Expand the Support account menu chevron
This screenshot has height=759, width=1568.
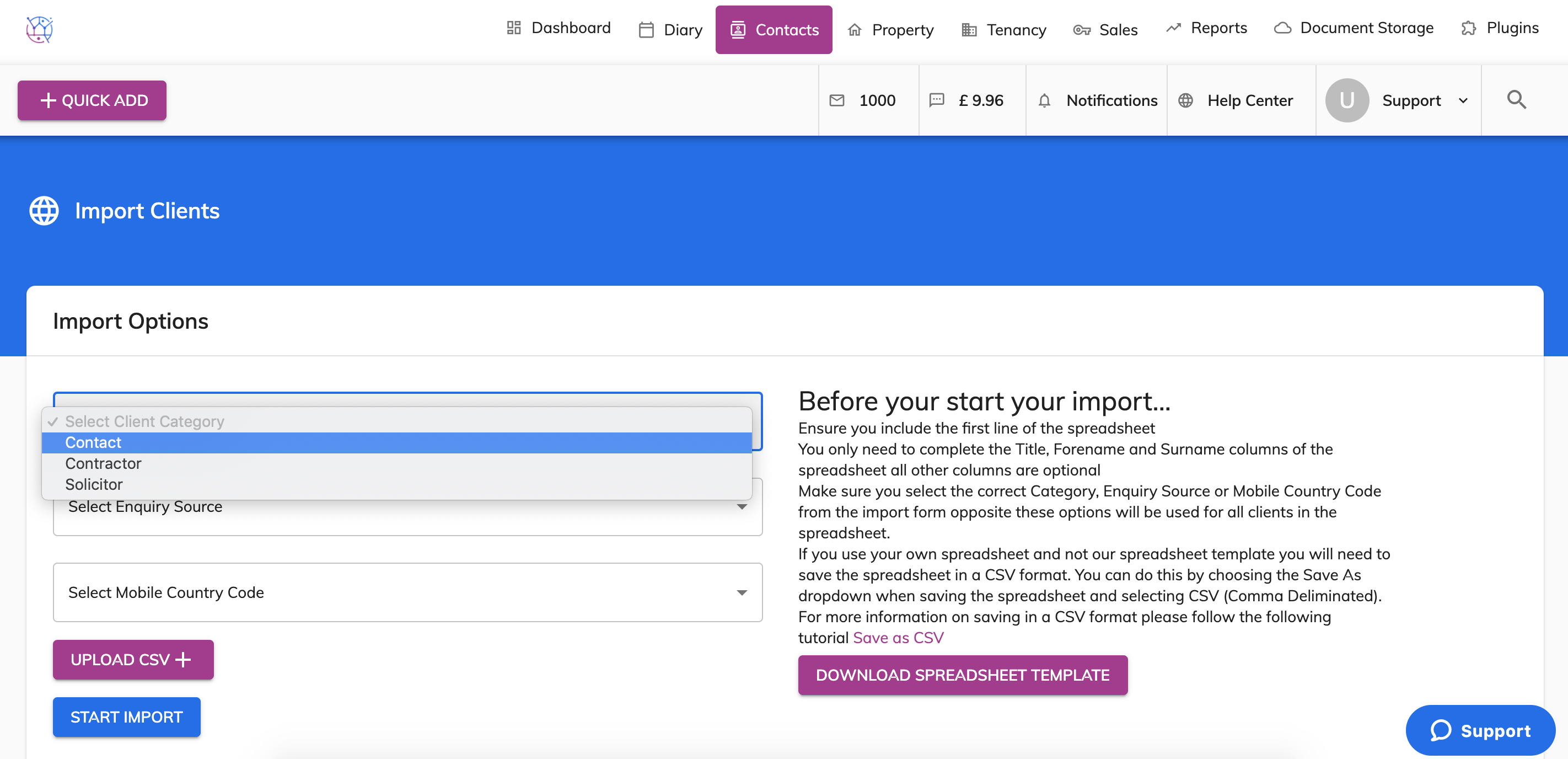coord(1463,100)
